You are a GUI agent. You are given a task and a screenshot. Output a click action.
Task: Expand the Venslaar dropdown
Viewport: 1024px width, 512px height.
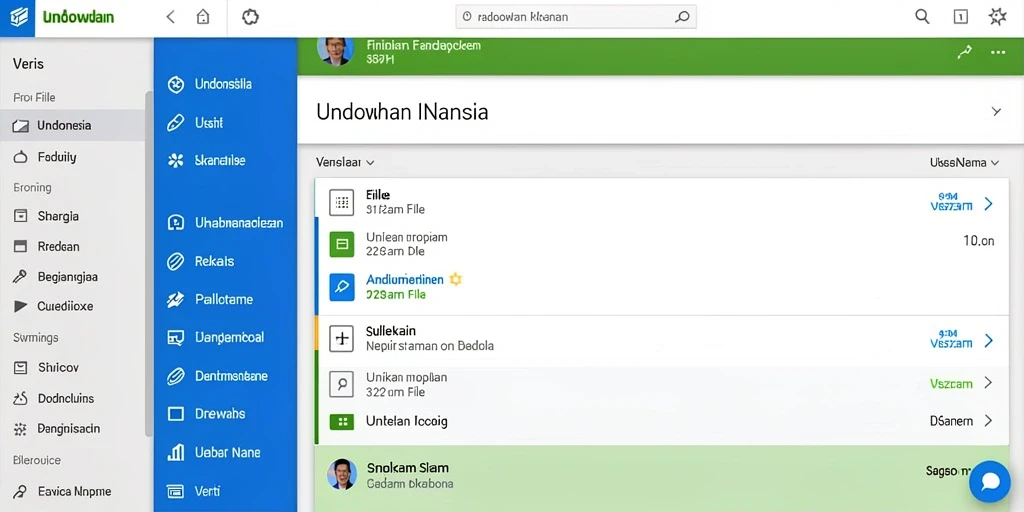tap(345, 162)
